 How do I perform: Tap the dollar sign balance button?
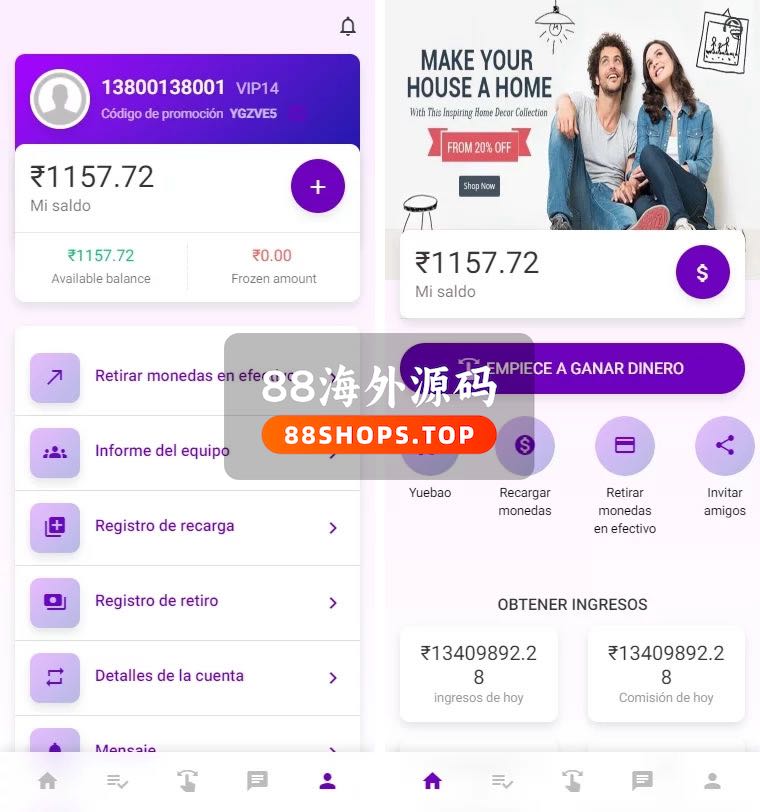[x=702, y=272]
